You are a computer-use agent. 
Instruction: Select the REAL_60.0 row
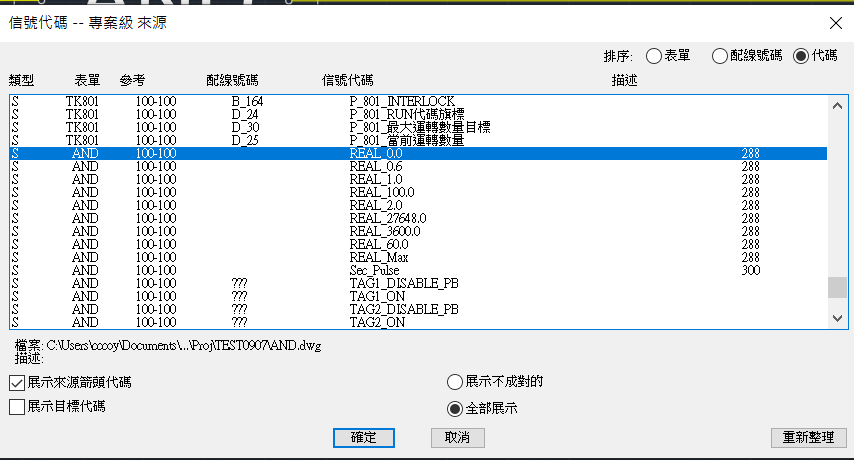418,245
